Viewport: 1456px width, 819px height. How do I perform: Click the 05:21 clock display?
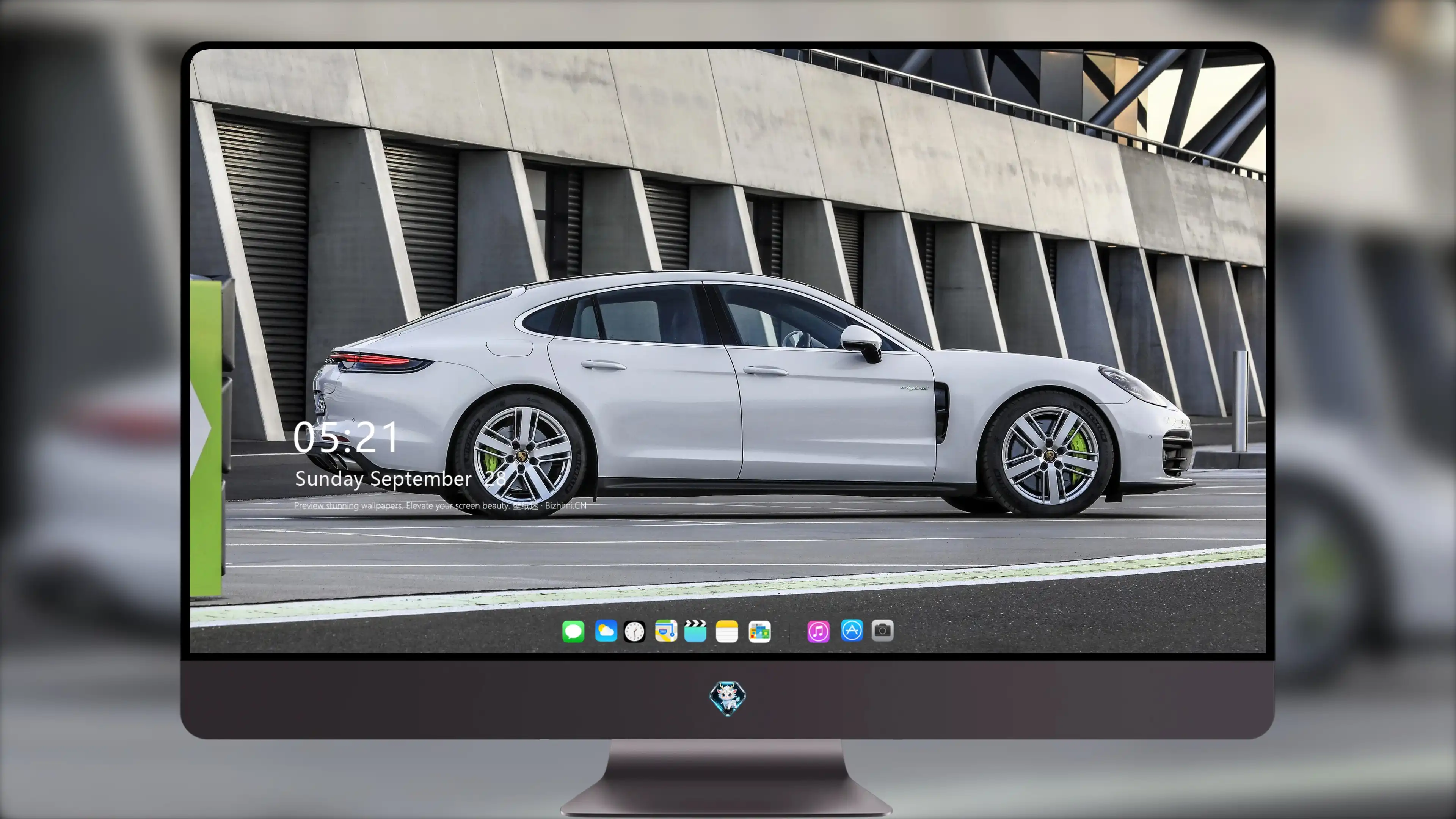point(345,437)
